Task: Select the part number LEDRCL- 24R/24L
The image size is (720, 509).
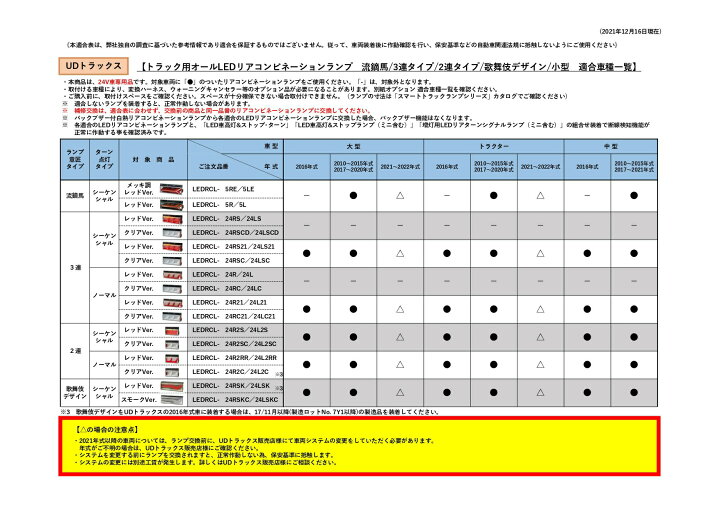Action: pyautogui.click(x=223, y=275)
